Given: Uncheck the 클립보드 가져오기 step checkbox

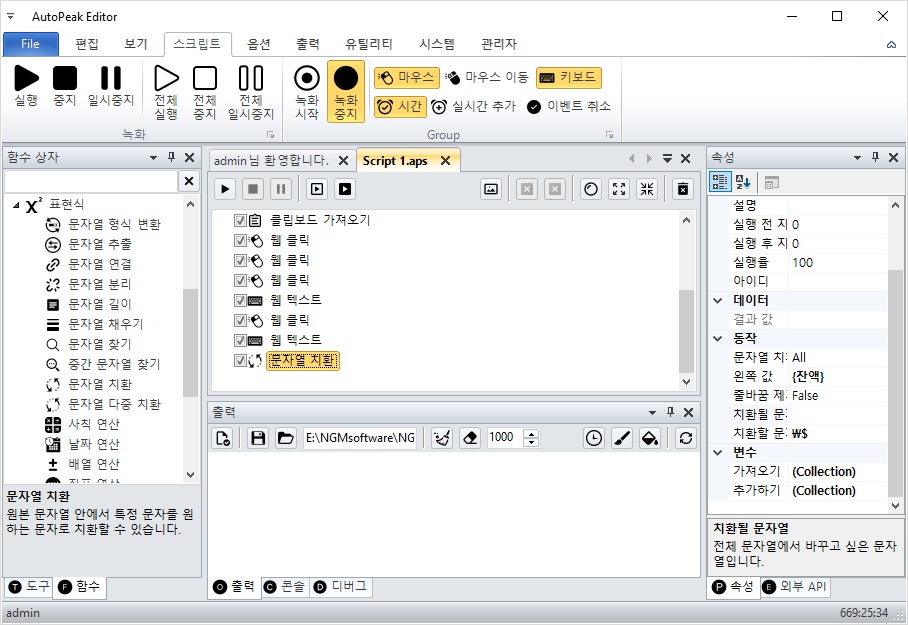Looking at the screenshot, I should (x=240, y=220).
